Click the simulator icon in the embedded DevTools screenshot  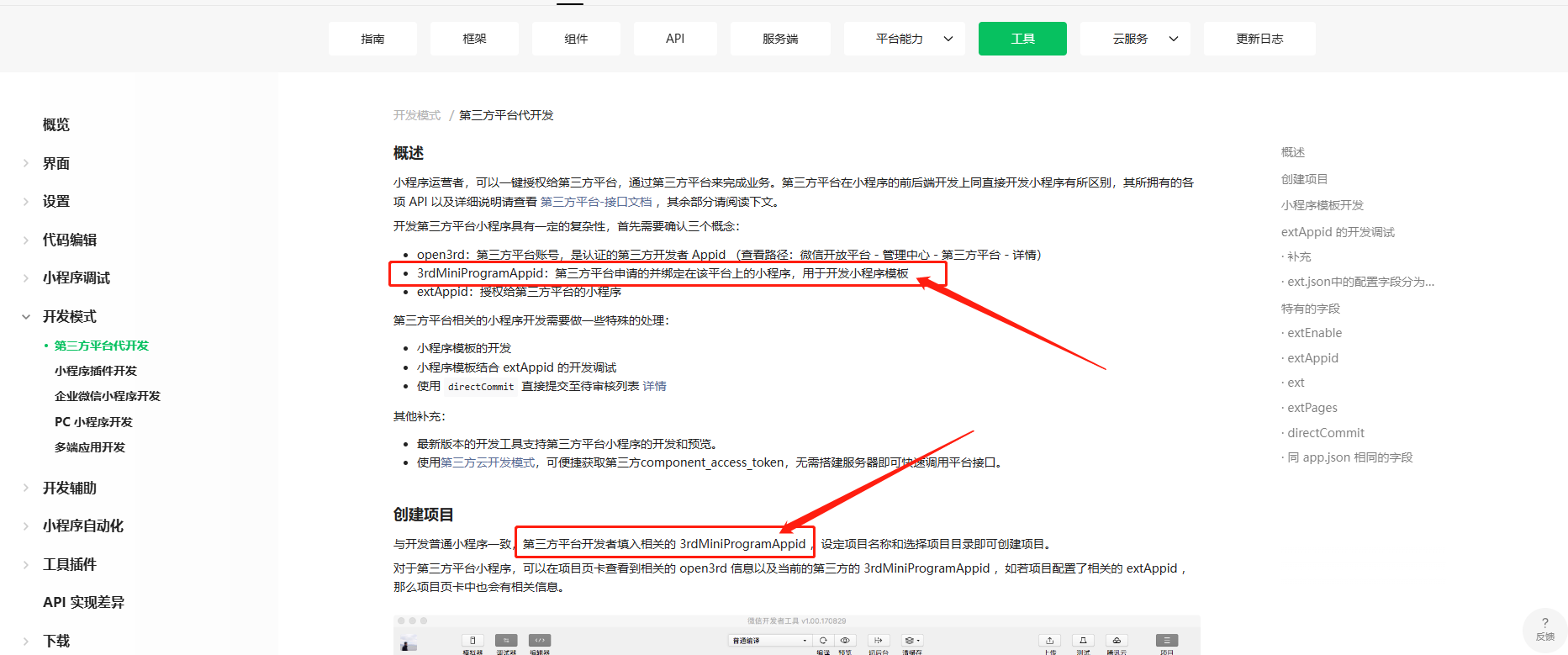(x=473, y=640)
